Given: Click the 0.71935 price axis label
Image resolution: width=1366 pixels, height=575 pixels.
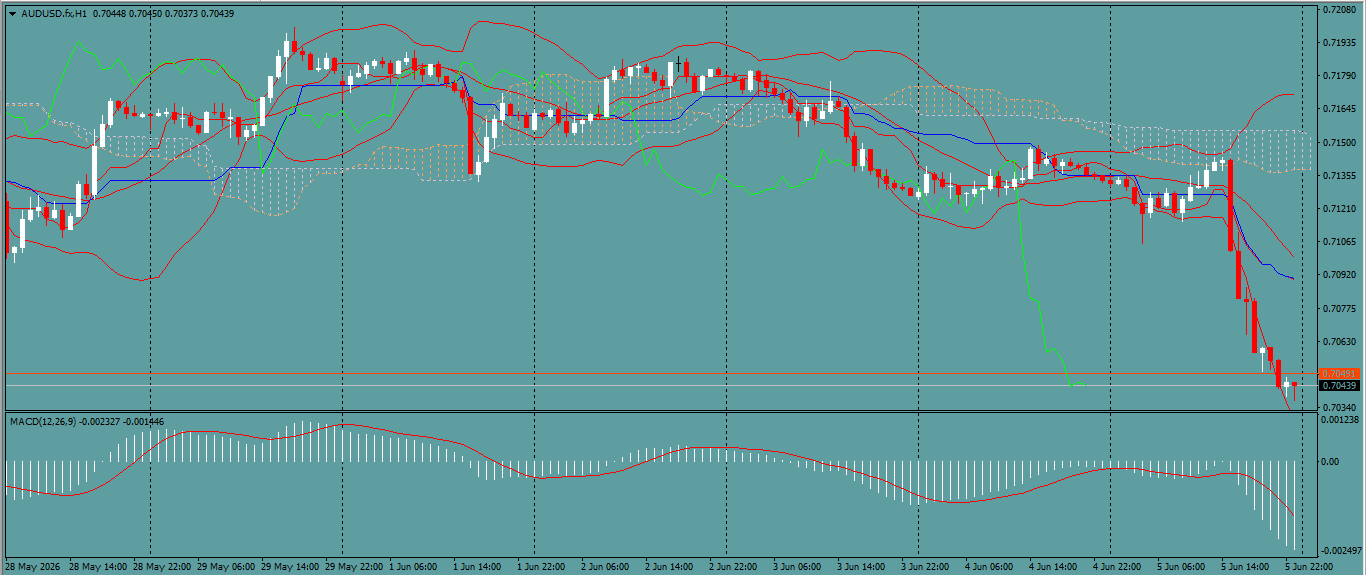Looking at the screenshot, I should tap(1339, 43).
